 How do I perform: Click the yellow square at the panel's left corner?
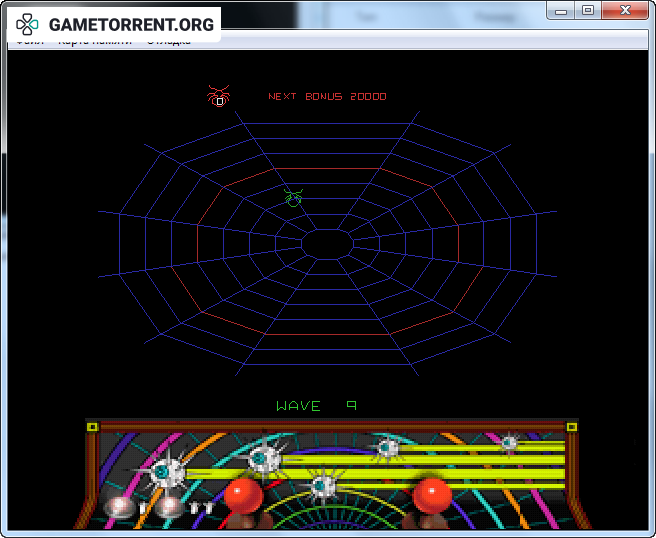click(x=92, y=427)
